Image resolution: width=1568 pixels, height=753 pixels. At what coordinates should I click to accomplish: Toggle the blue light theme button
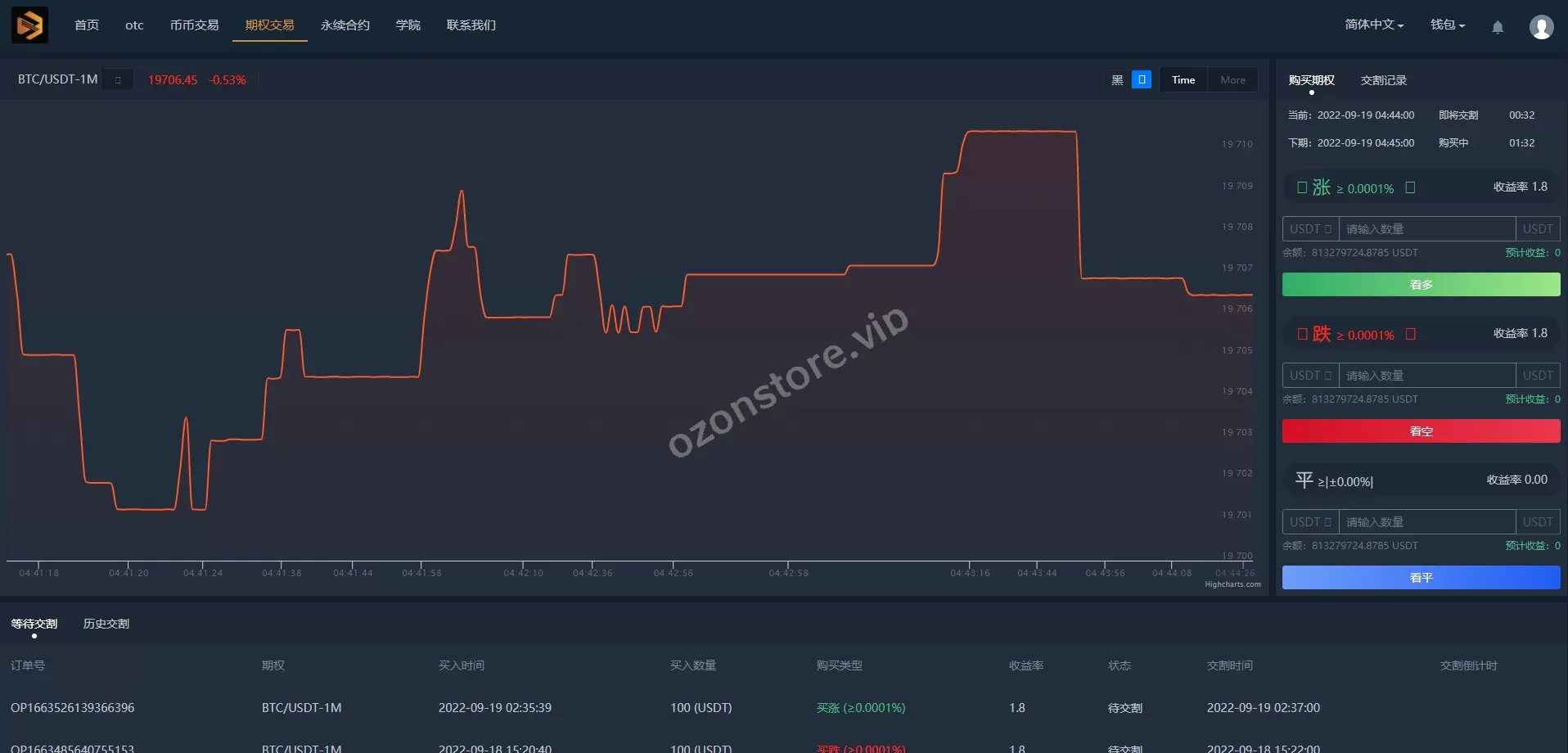(x=1141, y=79)
